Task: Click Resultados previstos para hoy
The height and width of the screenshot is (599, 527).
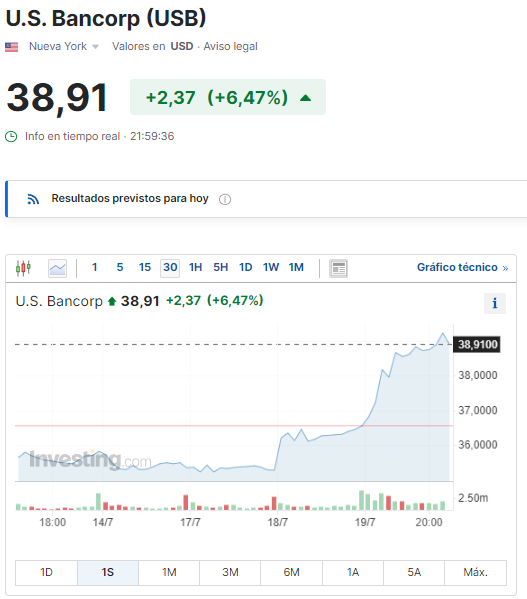Action: 130,199
